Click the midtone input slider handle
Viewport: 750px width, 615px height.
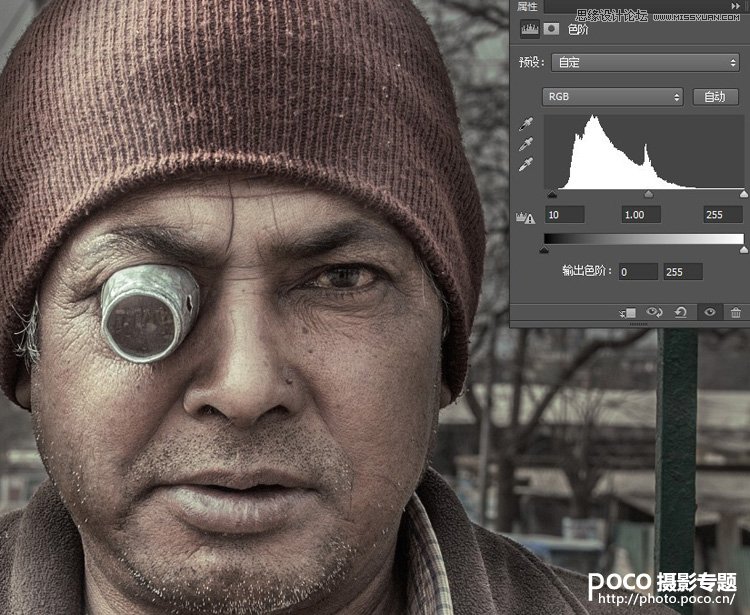(x=648, y=194)
